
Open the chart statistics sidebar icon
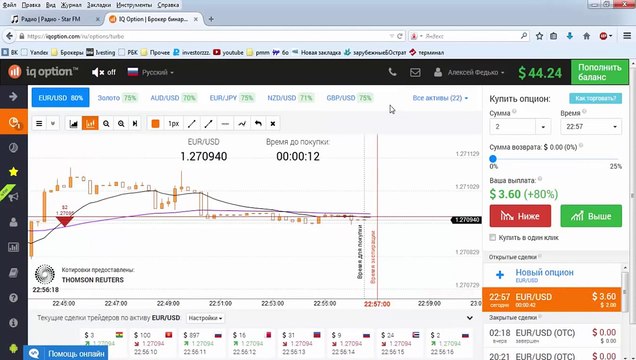13,247
